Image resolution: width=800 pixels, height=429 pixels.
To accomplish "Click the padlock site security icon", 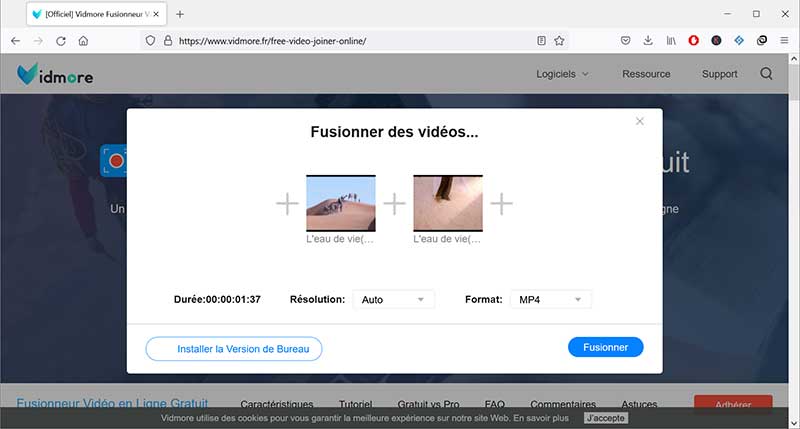I will coord(168,41).
